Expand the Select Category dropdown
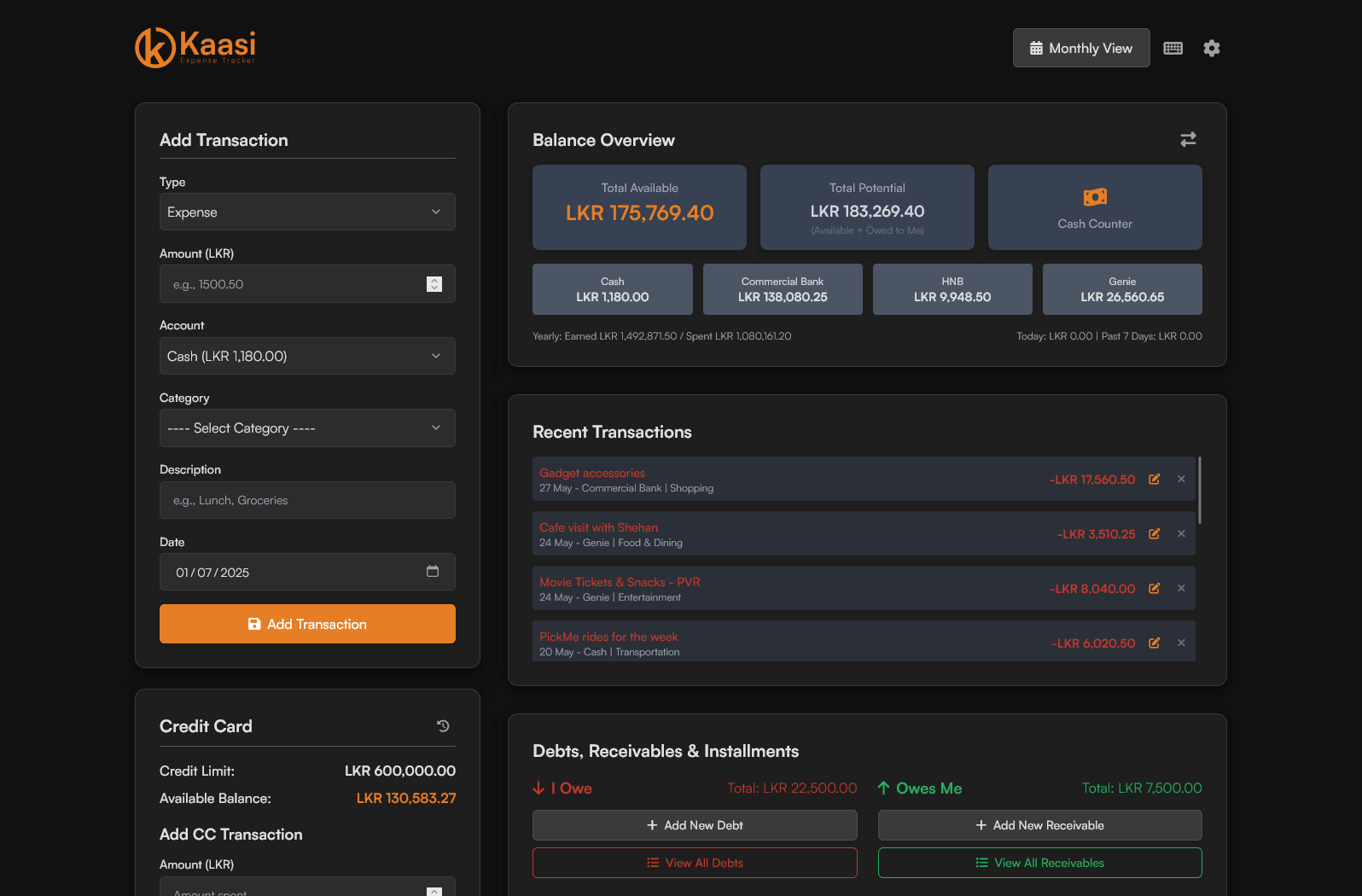The image size is (1362, 896). pyautogui.click(x=307, y=428)
